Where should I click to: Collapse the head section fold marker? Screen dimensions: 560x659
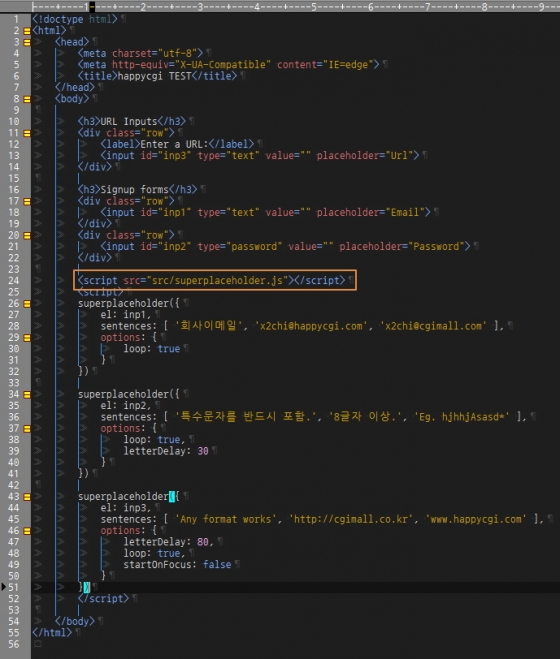point(26,42)
